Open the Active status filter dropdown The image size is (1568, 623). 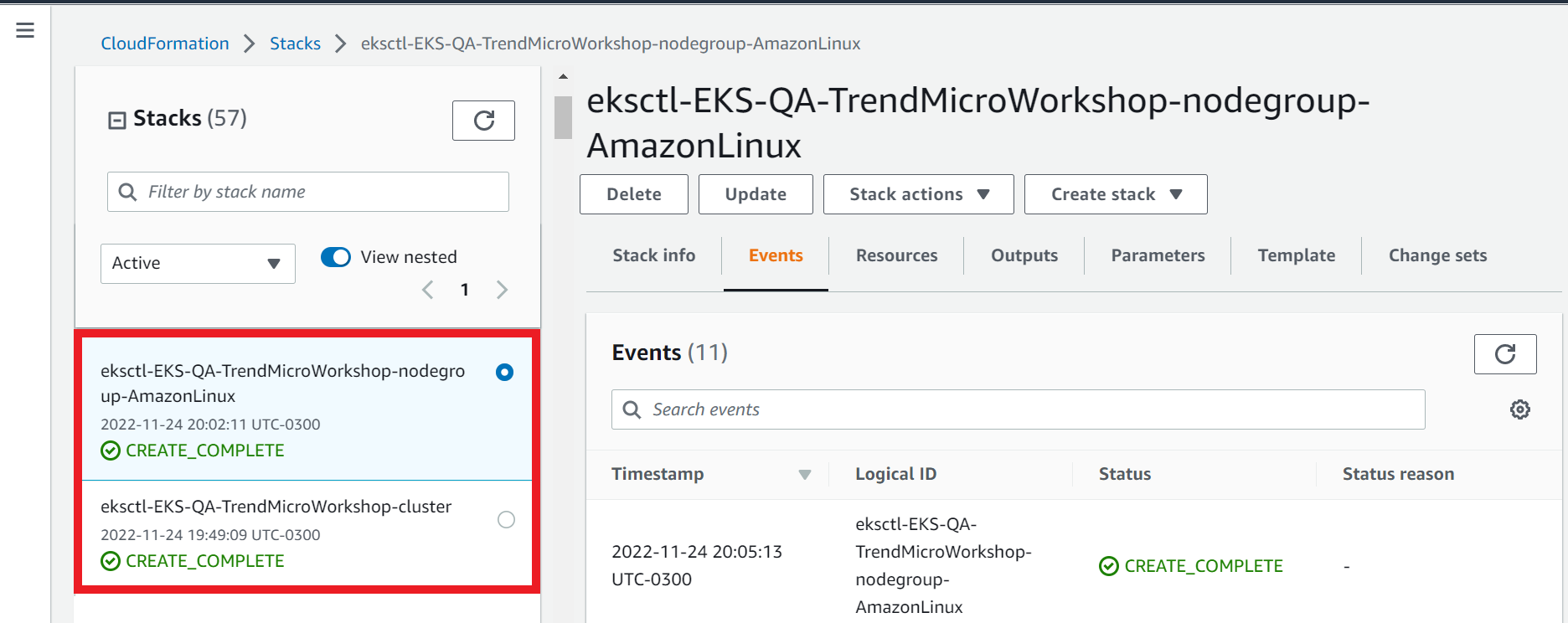[x=198, y=264]
